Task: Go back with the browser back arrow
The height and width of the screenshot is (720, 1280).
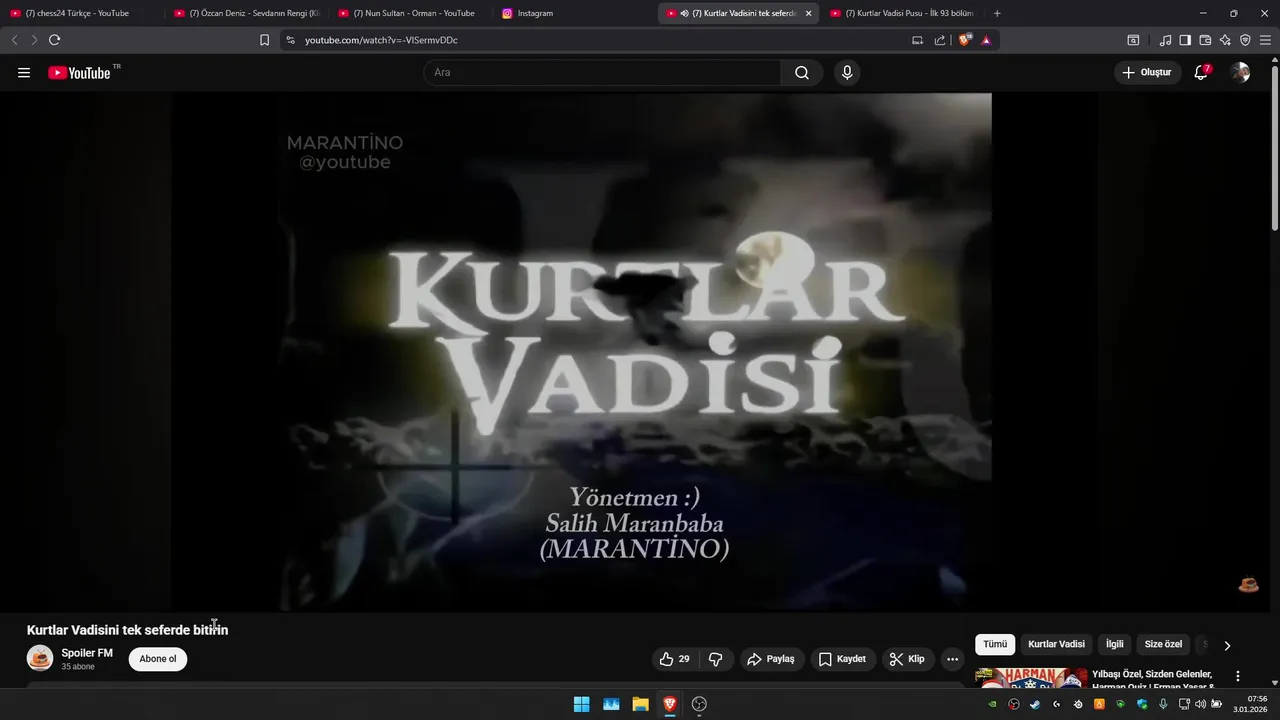Action: [14, 40]
